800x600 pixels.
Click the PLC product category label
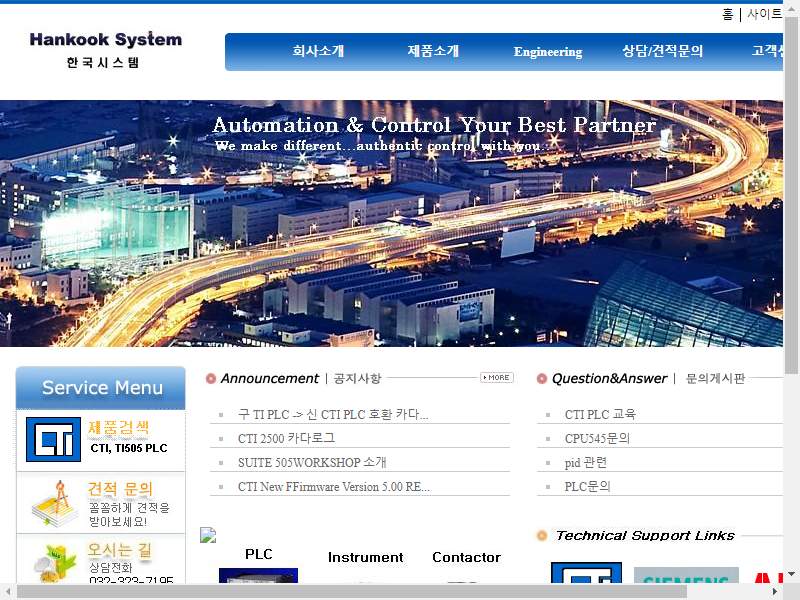tap(259, 554)
